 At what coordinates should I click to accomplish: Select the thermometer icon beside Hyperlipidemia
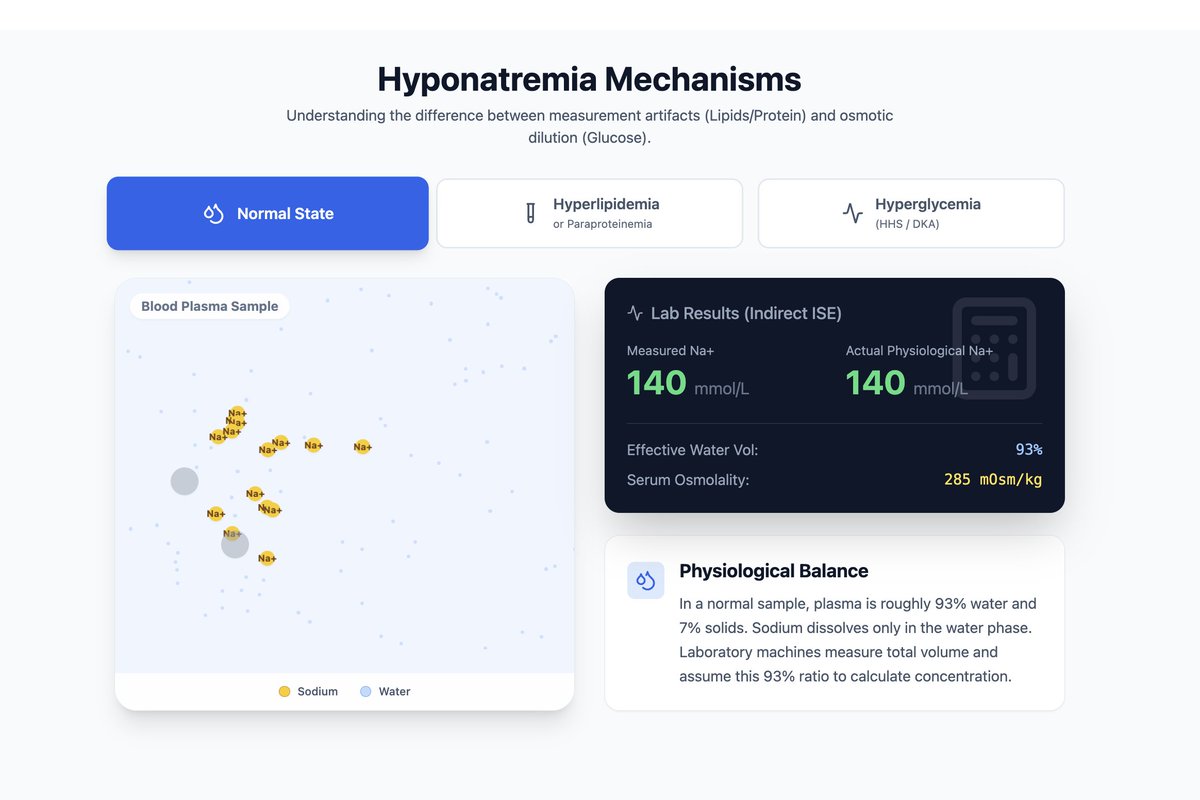pyautogui.click(x=530, y=212)
